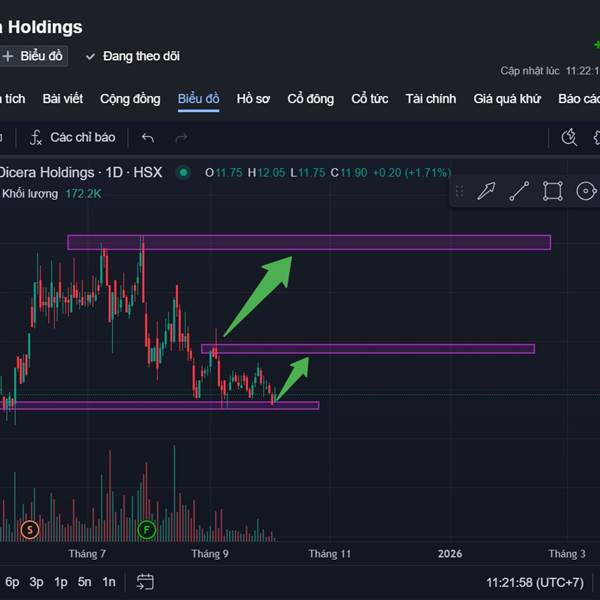Click the volume value 172.2K
Viewport: 600px width, 600px height.
coord(83,194)
